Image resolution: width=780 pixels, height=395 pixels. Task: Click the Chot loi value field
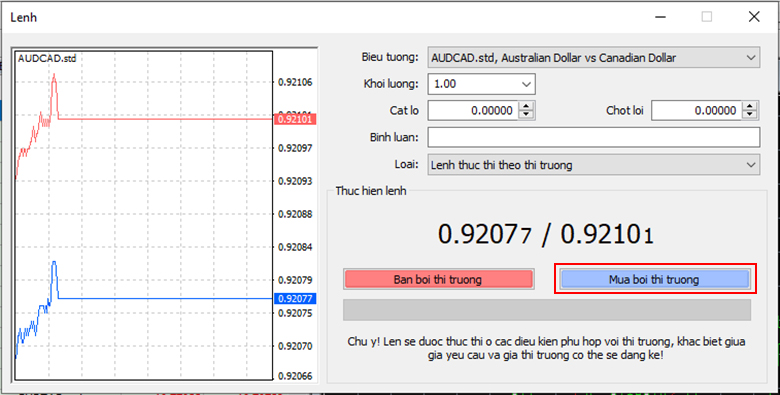point(696,110)
